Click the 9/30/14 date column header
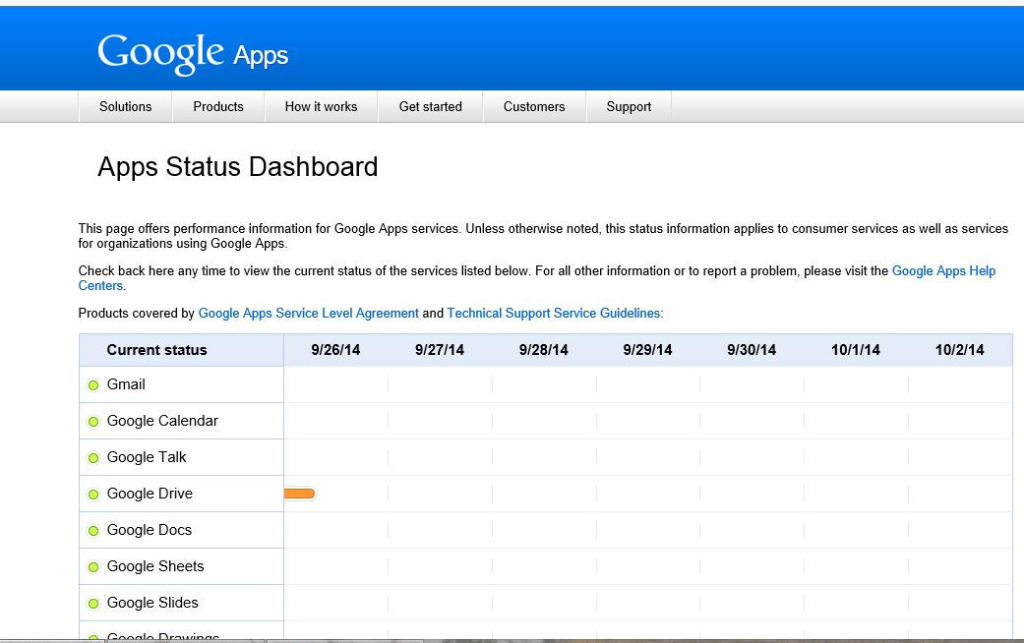Screen dimensions: 1024x643 point(752,350)
